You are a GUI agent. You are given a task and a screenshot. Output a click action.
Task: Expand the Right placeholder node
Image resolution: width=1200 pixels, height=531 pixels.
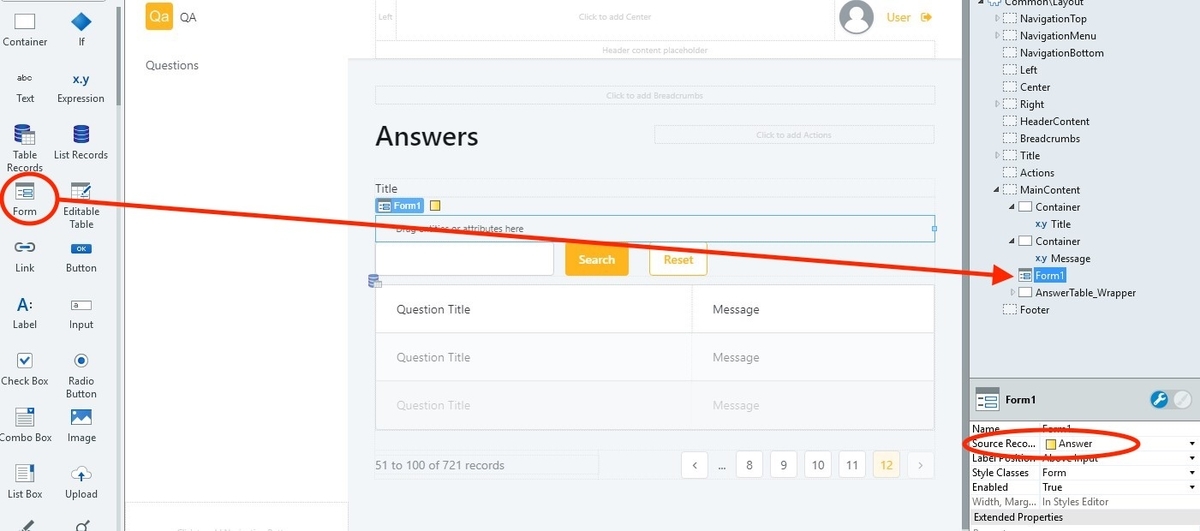coord(997,104)
